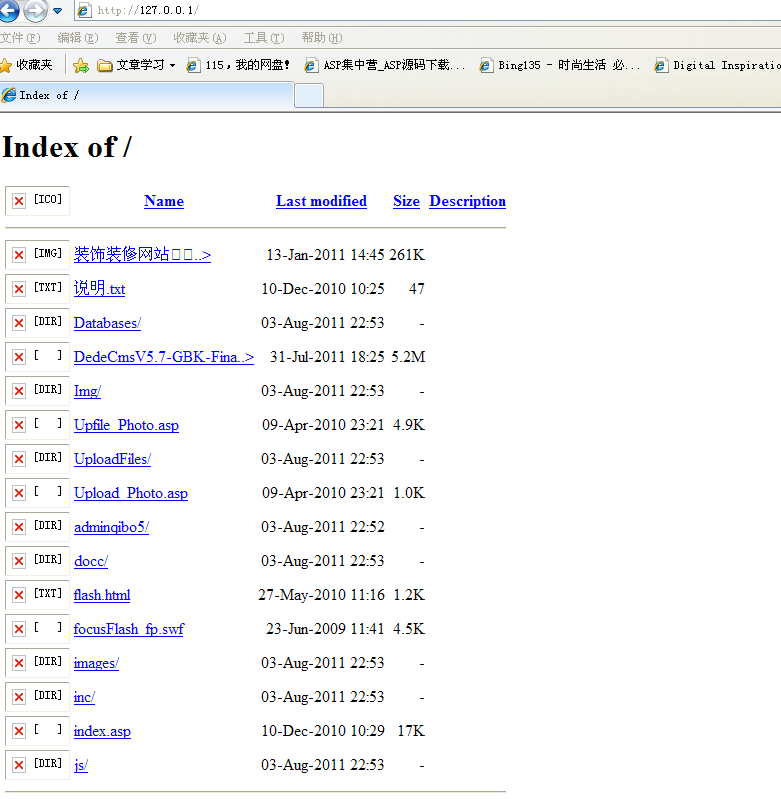Click the broken icon beside focusFlash_fp.swf
Viewport: 781px width, 799px height.
click(37, 629)
